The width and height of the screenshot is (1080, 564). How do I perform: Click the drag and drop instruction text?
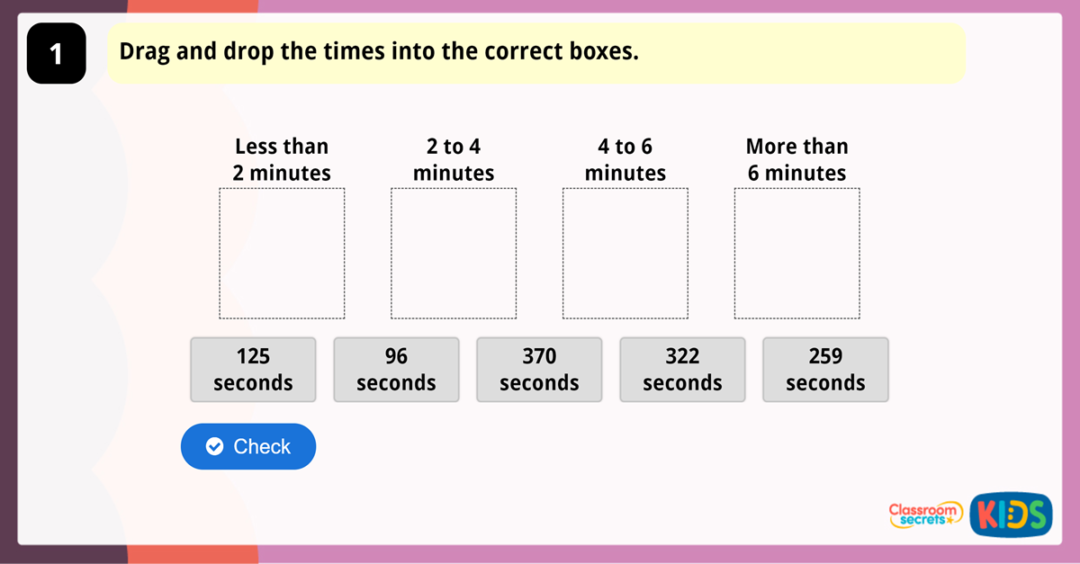(x=378, y=52)
